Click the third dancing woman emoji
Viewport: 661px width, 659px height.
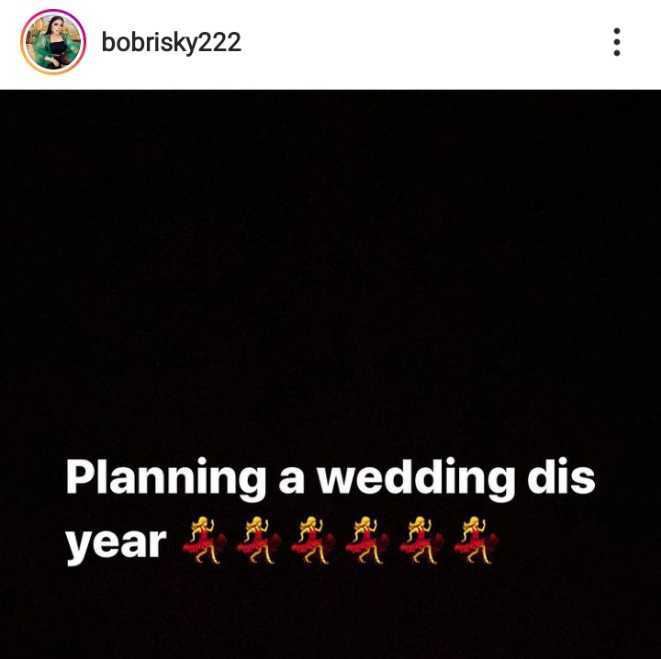tap(313, 541)
